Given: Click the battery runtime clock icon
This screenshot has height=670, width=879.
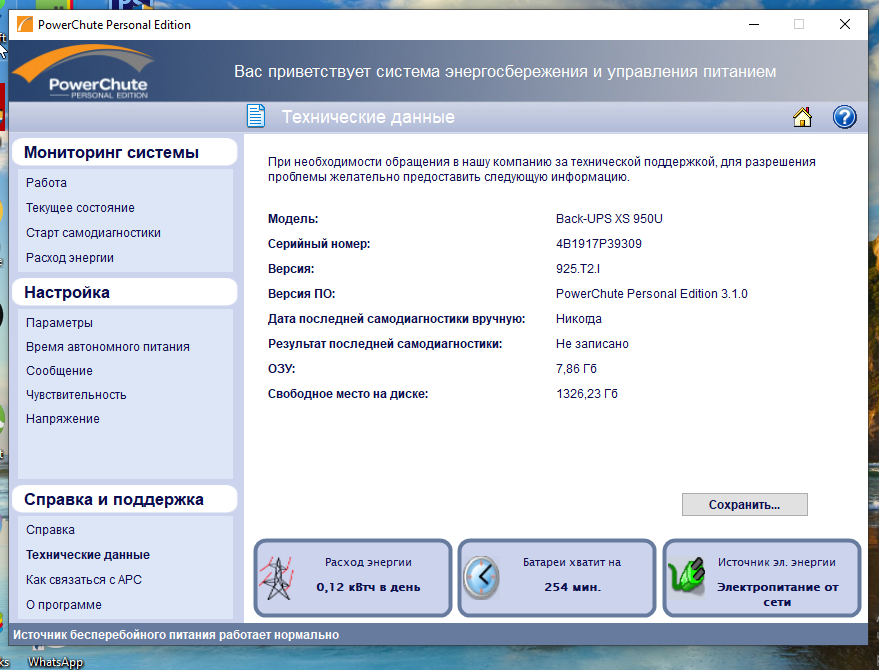Looking at the screenshot, I should (x=481, y=578).
